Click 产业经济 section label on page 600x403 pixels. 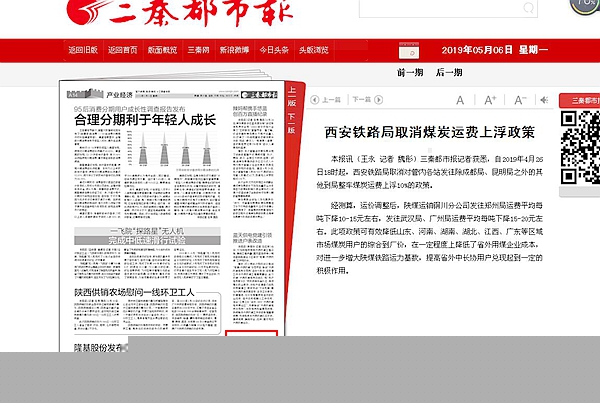(x=119, y=95)
